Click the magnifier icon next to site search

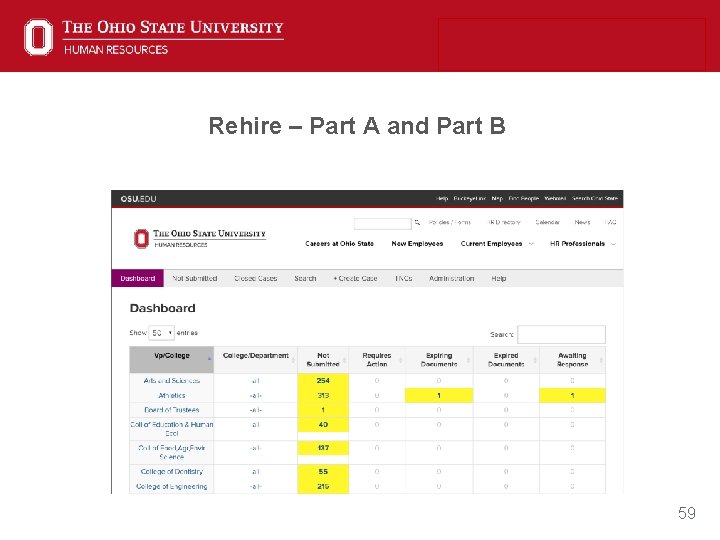[417, 223]
